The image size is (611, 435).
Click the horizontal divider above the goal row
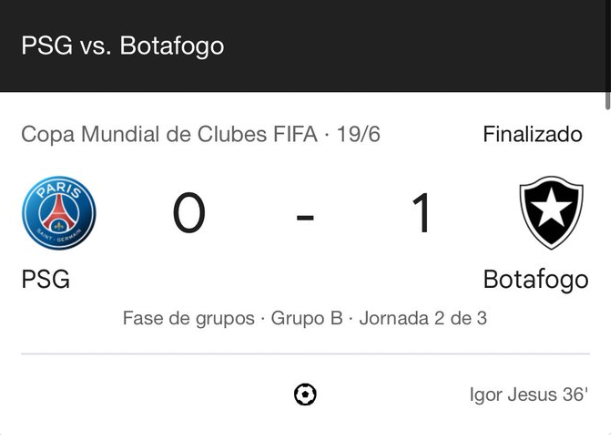305,354
